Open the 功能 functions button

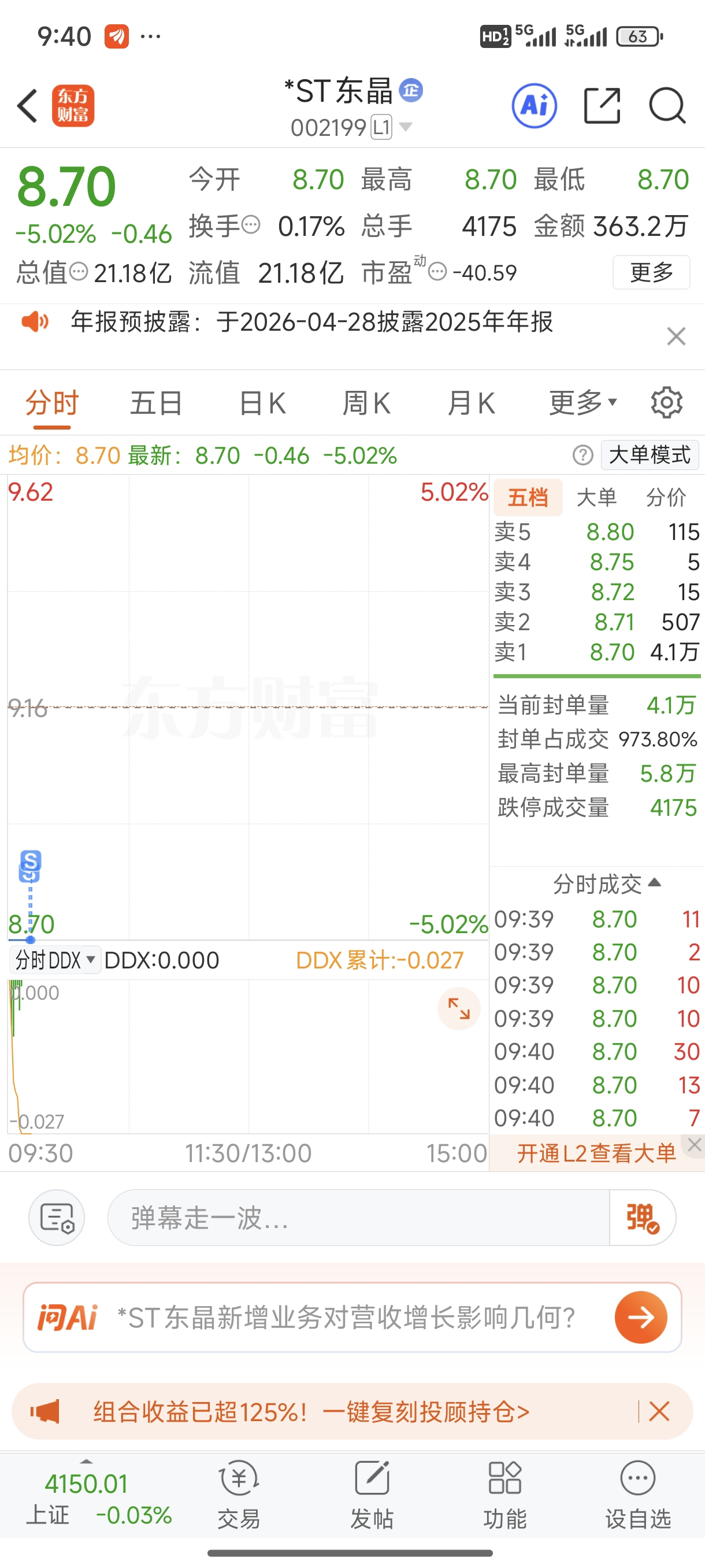coord(505,1496)
